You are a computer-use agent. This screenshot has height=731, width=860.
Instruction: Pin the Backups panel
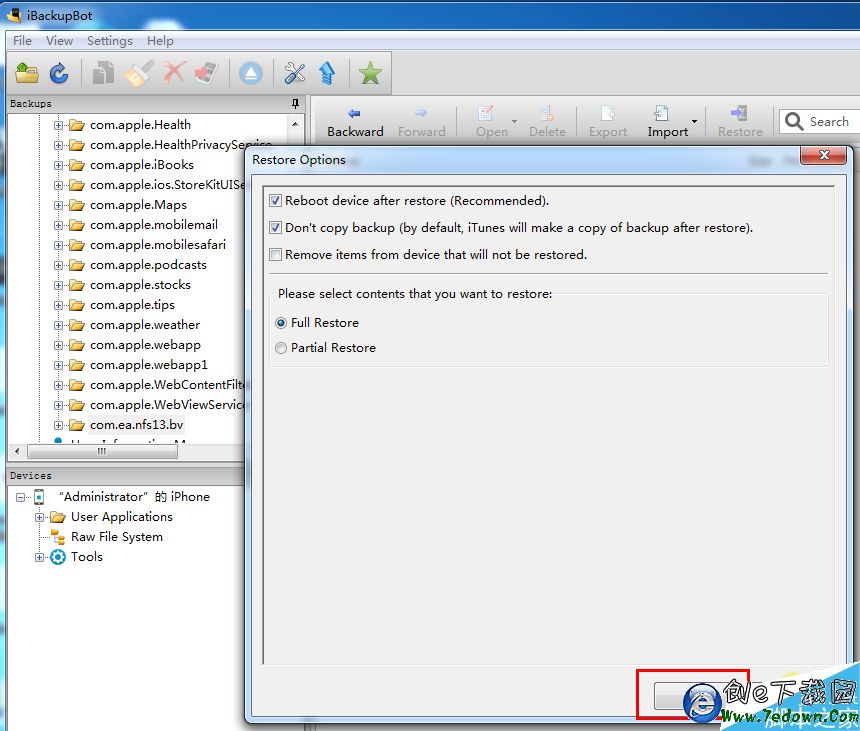point(295,103)
